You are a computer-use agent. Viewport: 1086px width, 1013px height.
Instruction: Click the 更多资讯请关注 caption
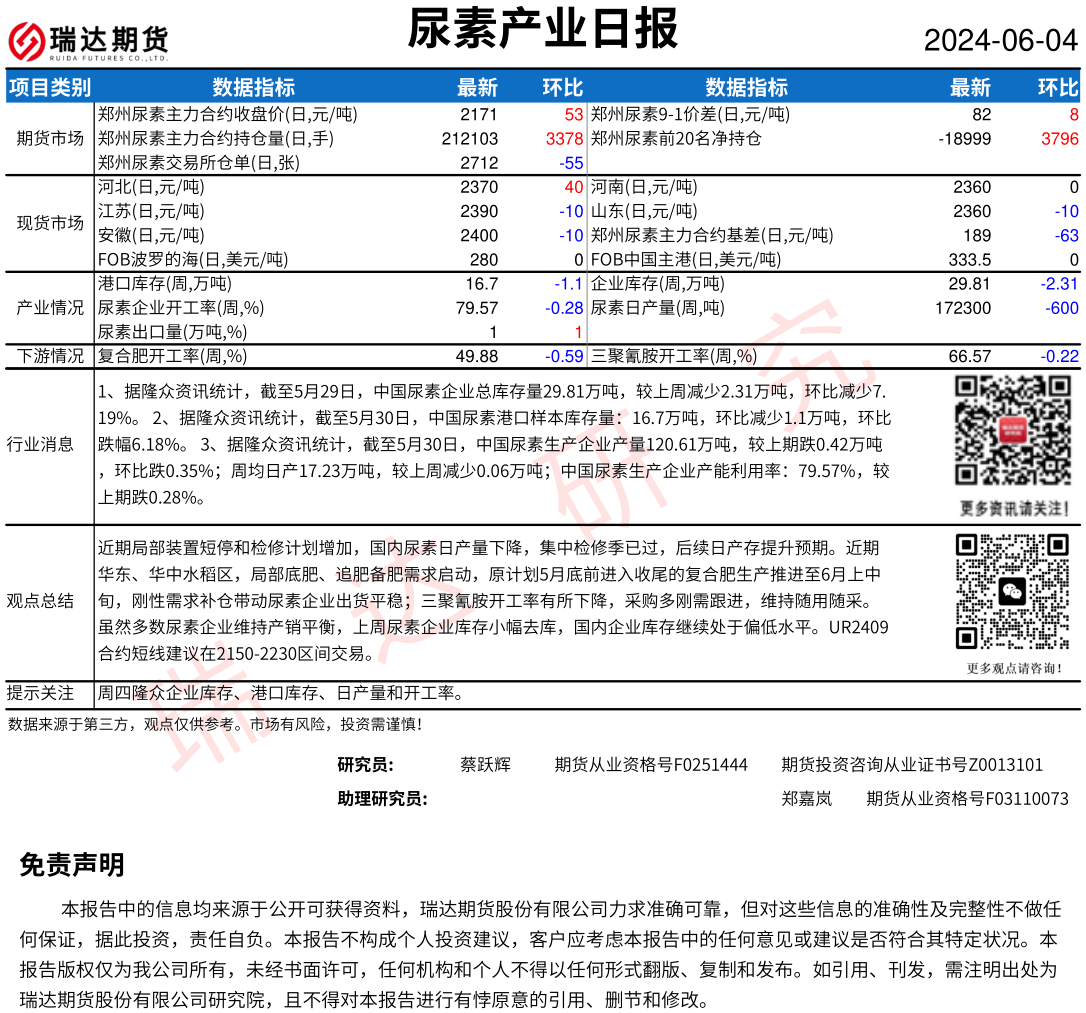1013,508
